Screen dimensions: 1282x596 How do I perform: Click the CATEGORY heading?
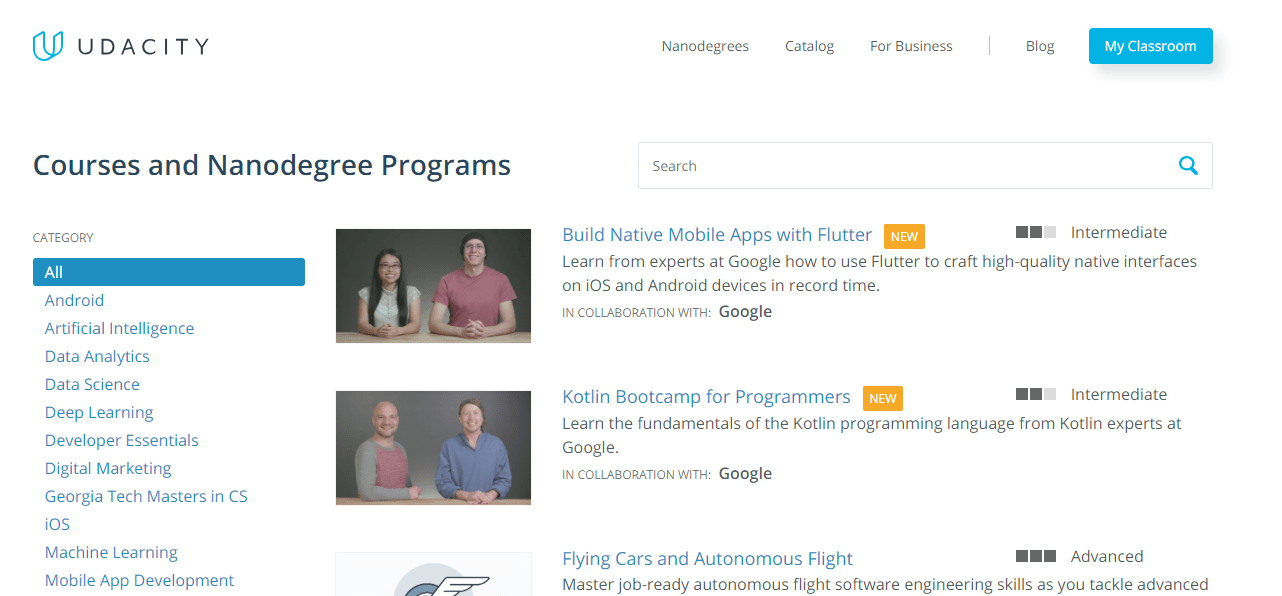point(63,238)
